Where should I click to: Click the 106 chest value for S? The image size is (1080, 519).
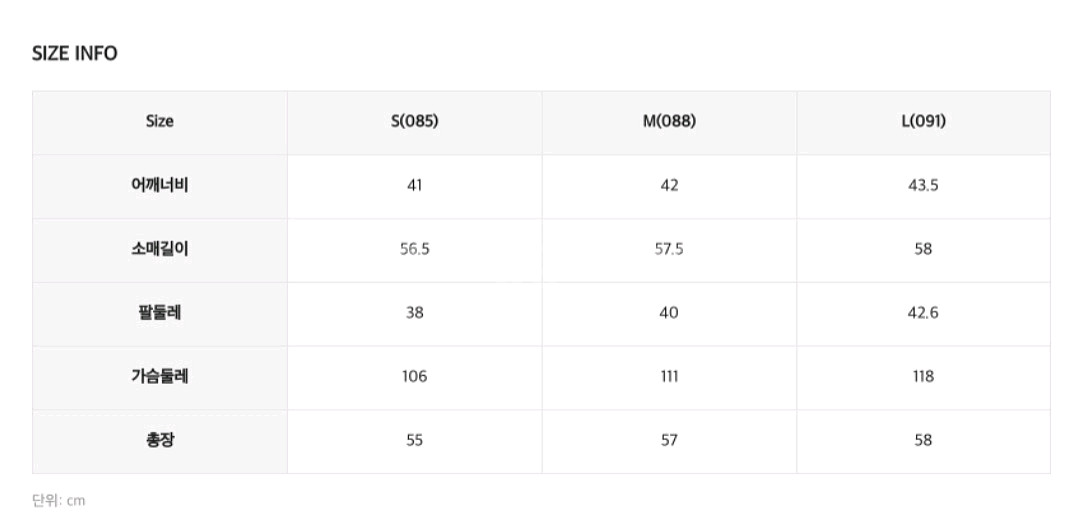415,377
